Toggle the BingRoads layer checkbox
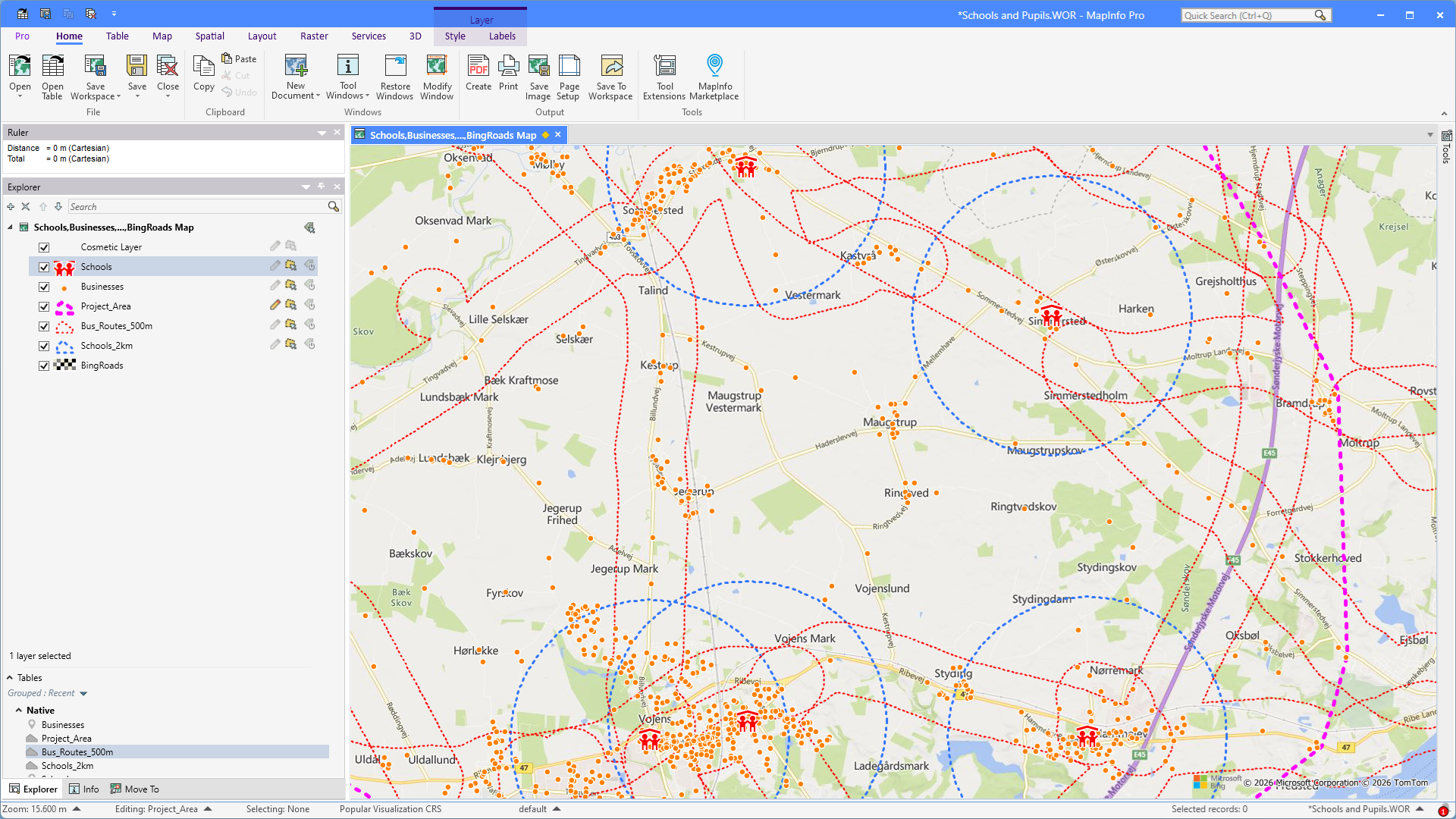Screen dimensions: 1456x819 point(44,366)
